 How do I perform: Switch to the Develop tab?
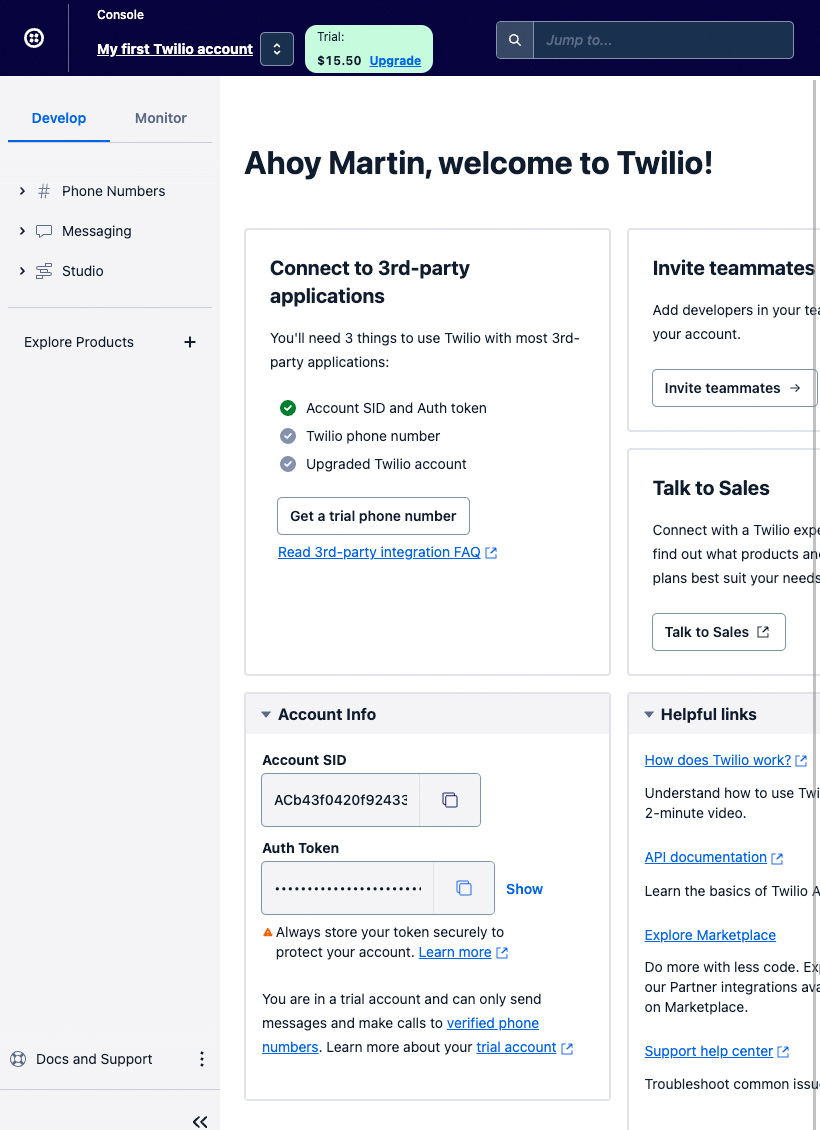tap(58, 118)
